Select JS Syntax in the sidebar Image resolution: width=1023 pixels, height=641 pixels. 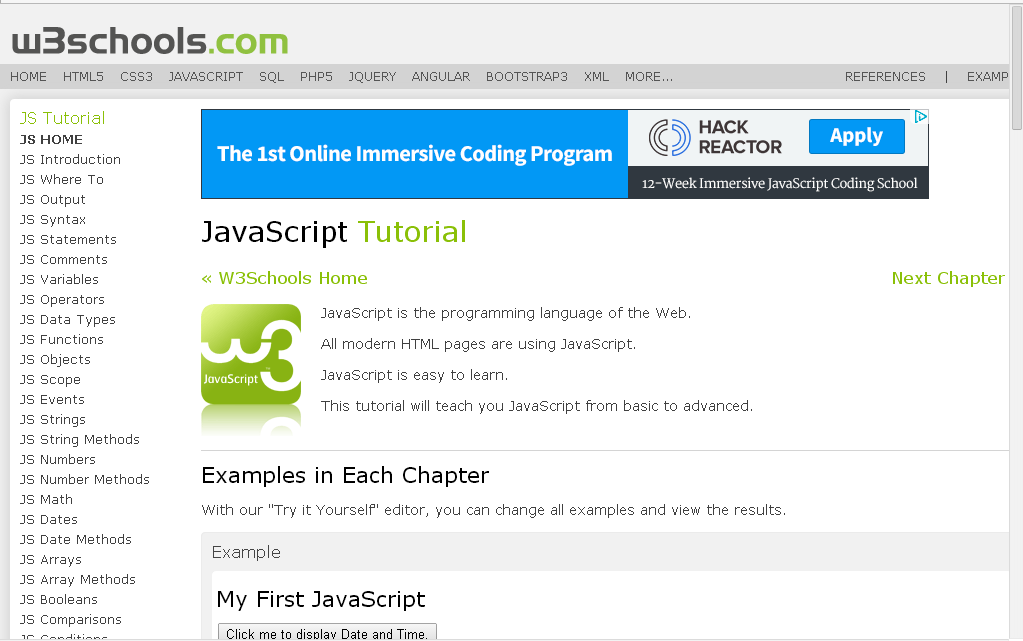[x=53, y=219]
